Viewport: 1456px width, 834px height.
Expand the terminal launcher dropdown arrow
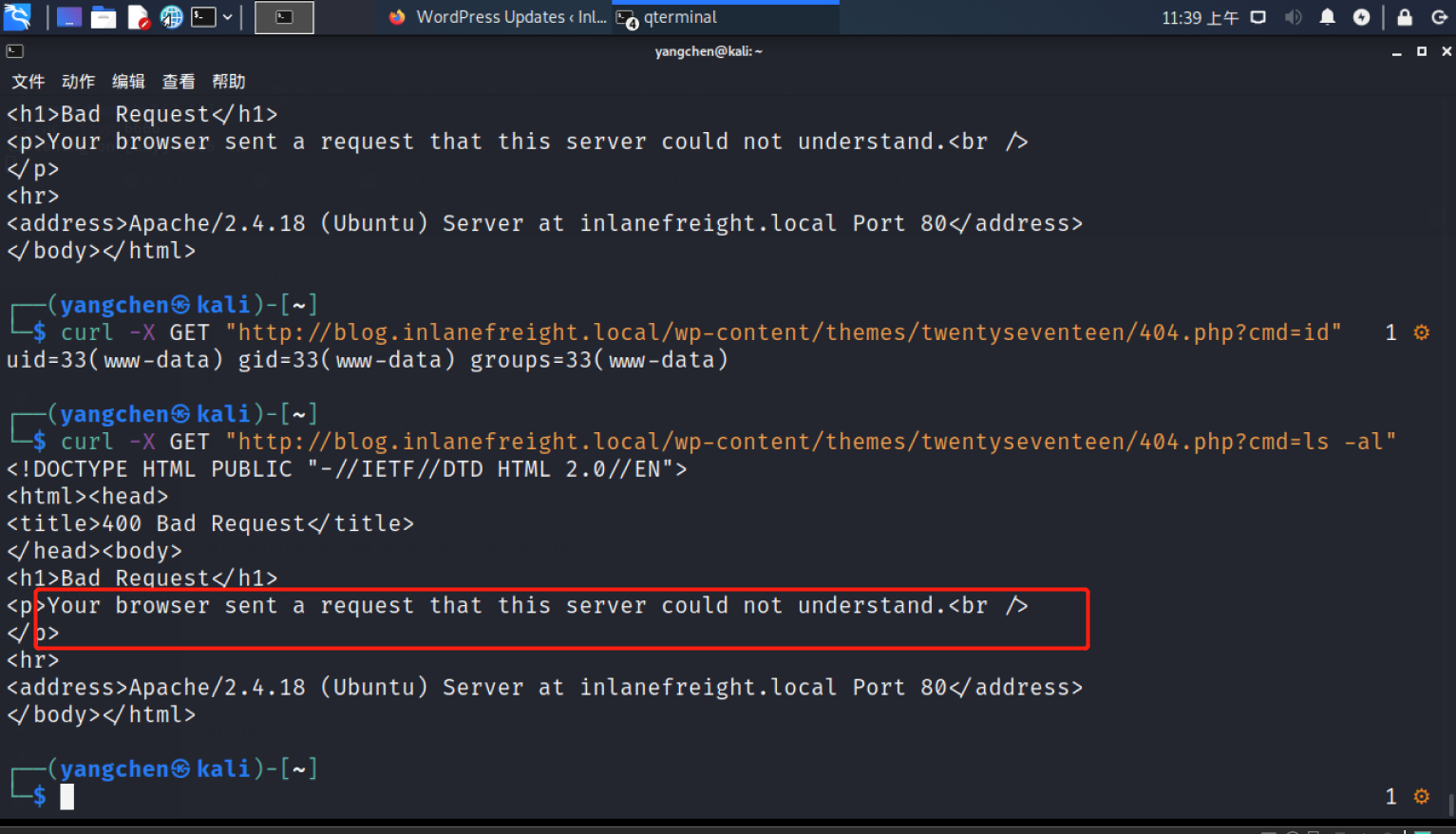(228, 17)
